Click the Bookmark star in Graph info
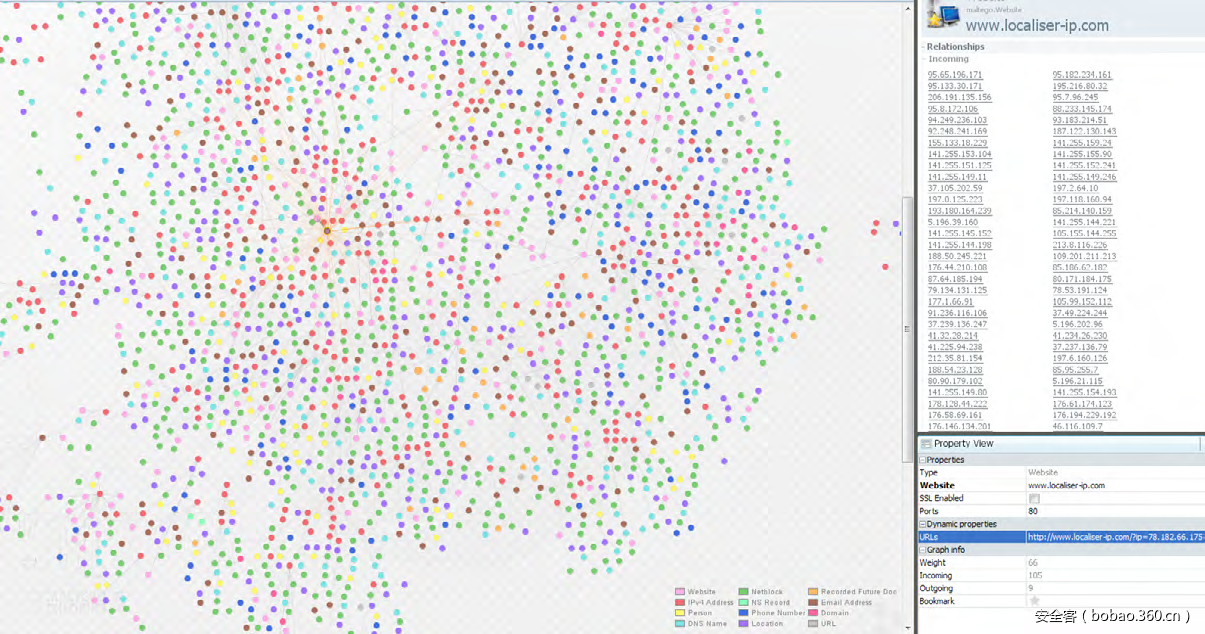1205x634 pixels. pos(1035,601)
